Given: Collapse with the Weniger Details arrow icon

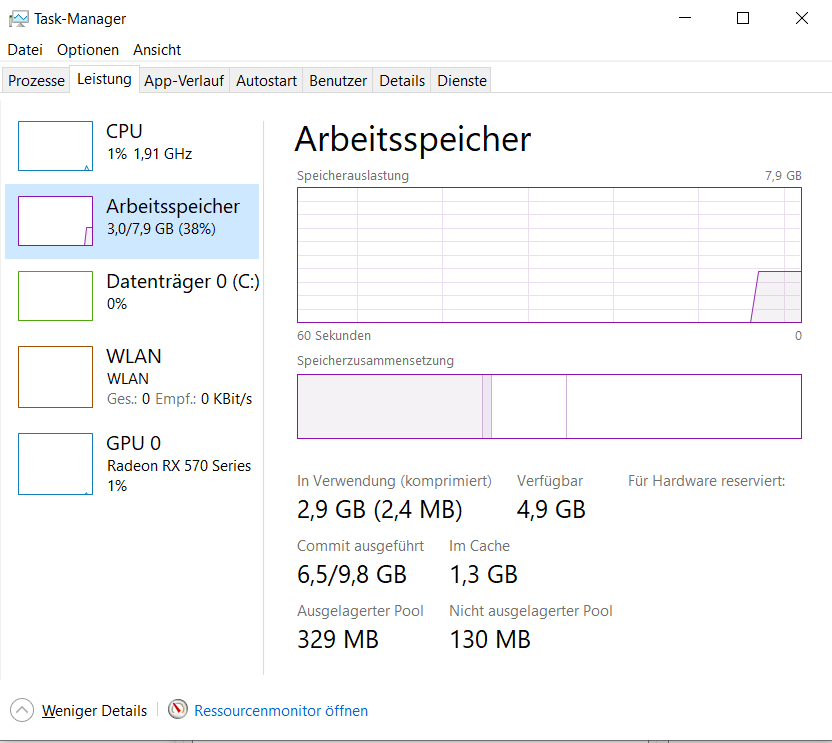Looking at the screenshot, I should 22,710.
